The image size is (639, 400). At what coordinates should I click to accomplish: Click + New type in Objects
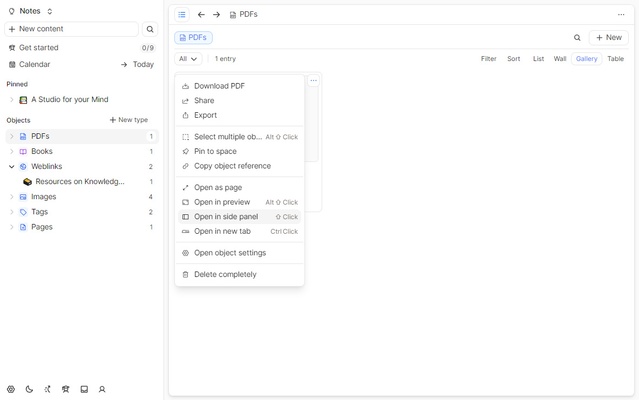[x=129, y=120]
